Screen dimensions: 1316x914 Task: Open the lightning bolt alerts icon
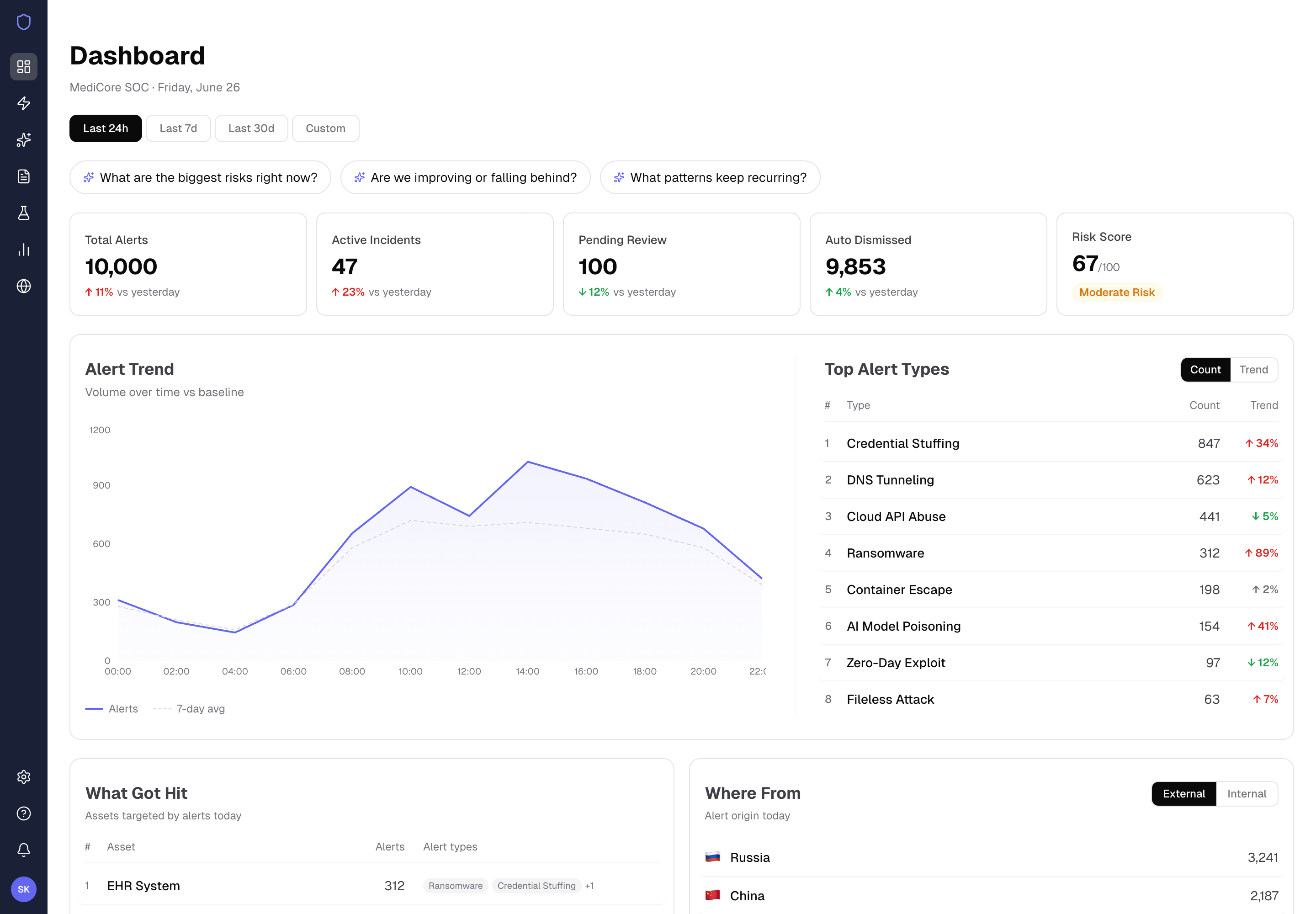point(23,103)
